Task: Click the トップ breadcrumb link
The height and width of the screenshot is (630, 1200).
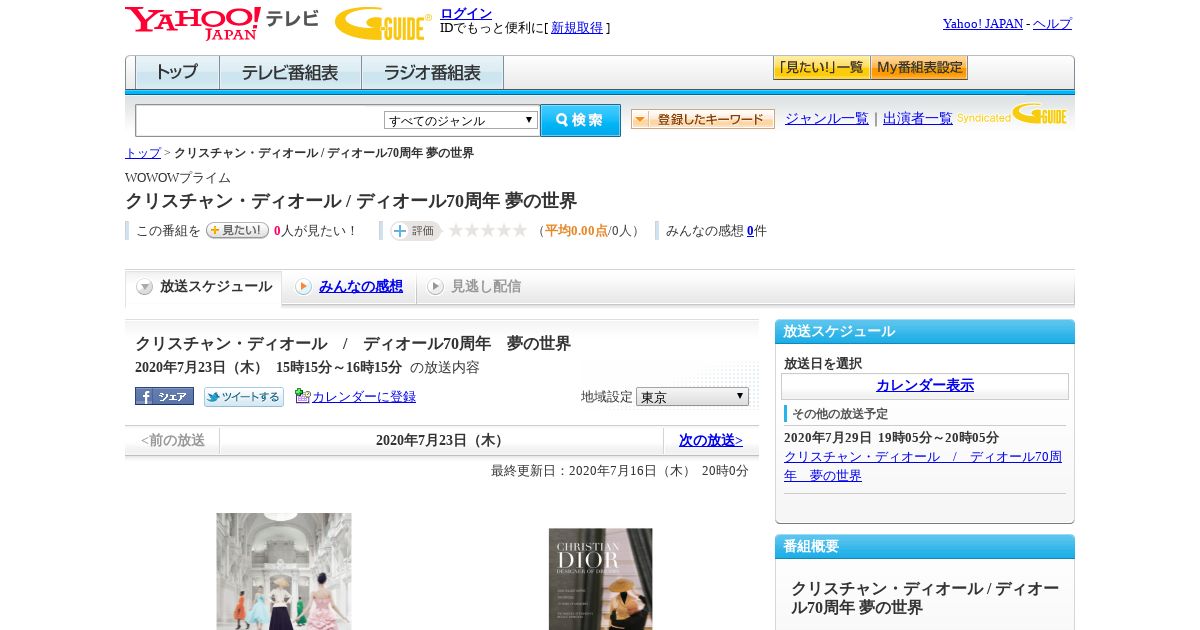Action: coord(143,153)
